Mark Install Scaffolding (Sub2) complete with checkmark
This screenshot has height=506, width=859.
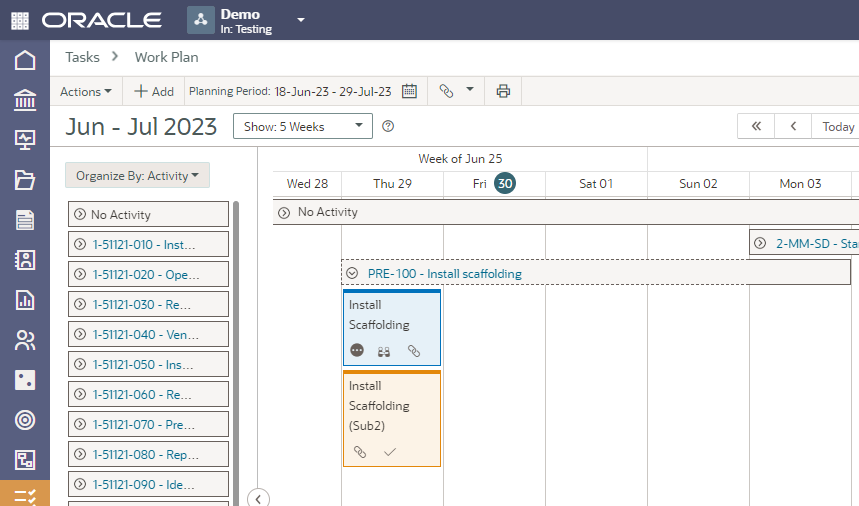coord(390,452)
